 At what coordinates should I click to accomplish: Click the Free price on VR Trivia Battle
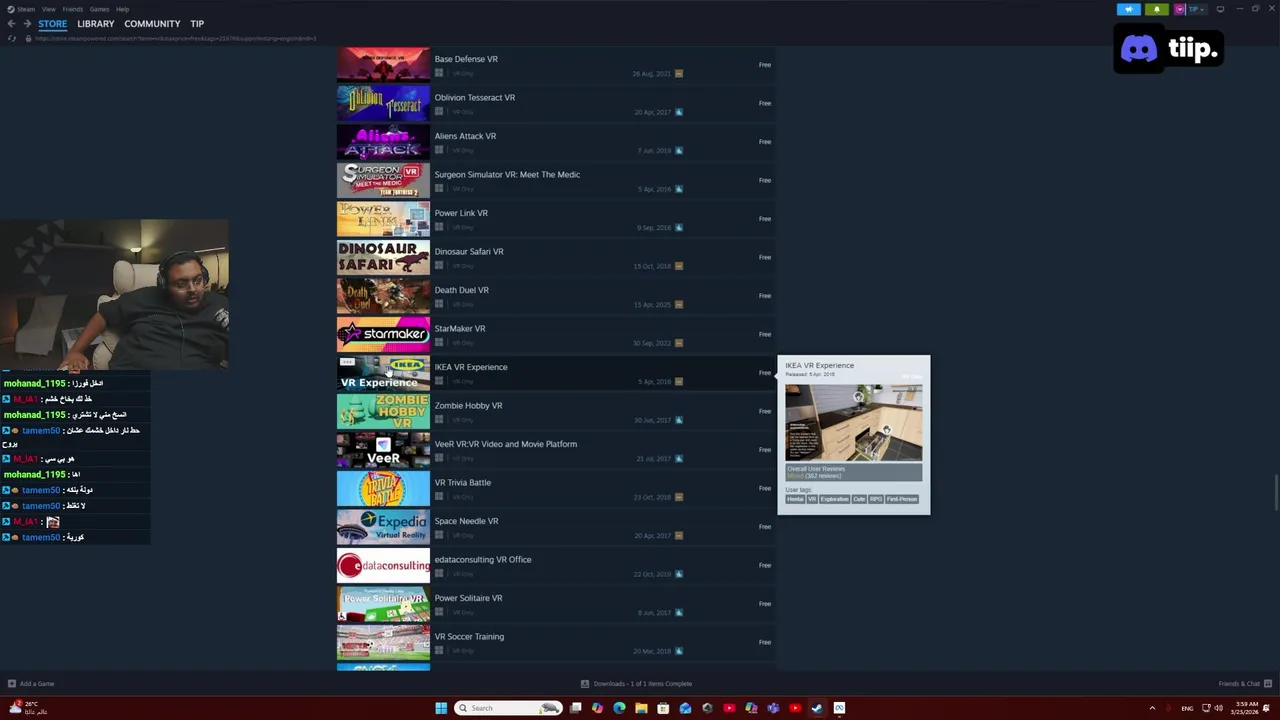click(x=765, y=488)
